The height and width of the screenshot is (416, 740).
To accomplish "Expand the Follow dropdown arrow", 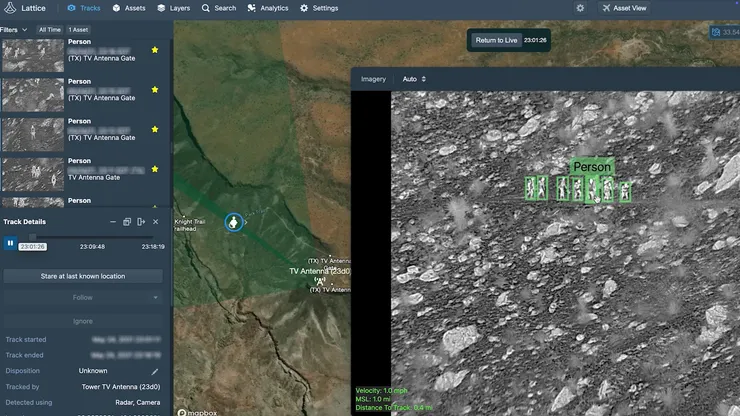I will [155, 297].
